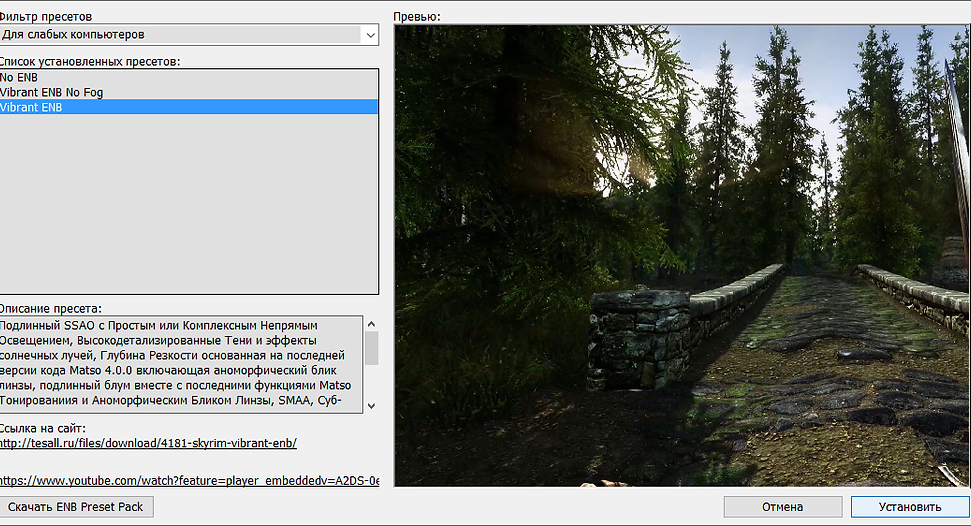Viewport: 971px width, 526px height.
Task: Click 'Скачать ENB Preset Pack' button
Action: pyautogui.click(x=76, y=507)
